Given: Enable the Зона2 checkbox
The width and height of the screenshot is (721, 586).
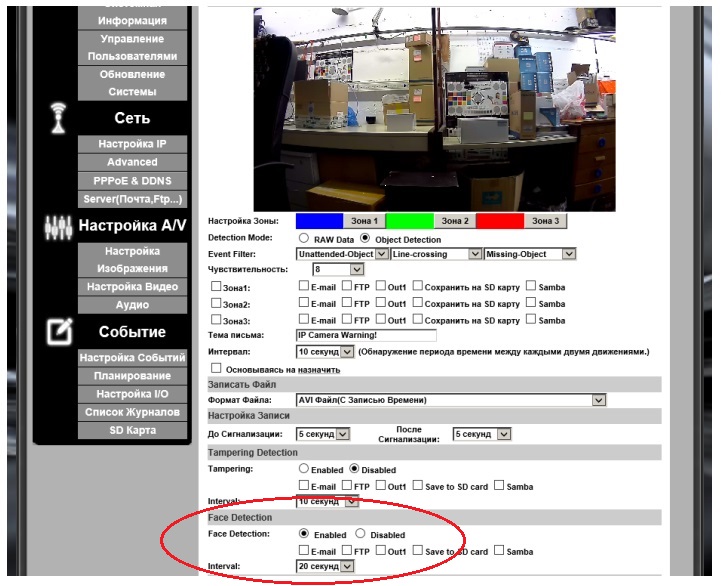Looking at the screenshot, I should point(216,303).
